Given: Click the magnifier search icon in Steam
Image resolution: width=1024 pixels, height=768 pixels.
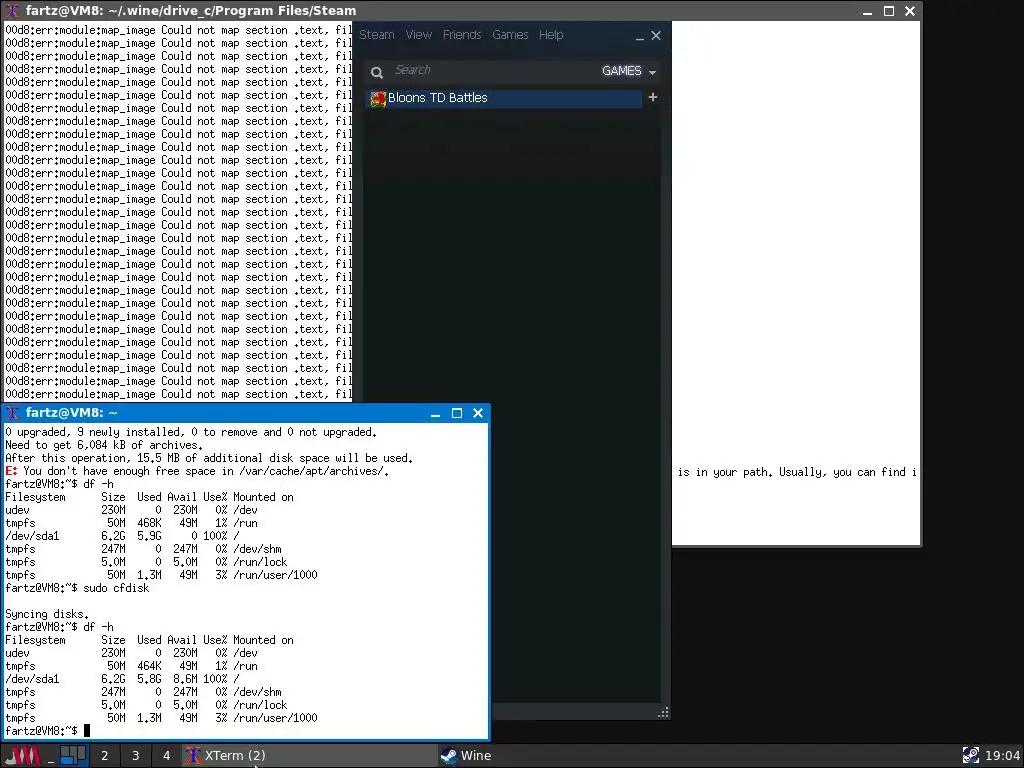Looking at the screenshot, I should click(377, 72).
